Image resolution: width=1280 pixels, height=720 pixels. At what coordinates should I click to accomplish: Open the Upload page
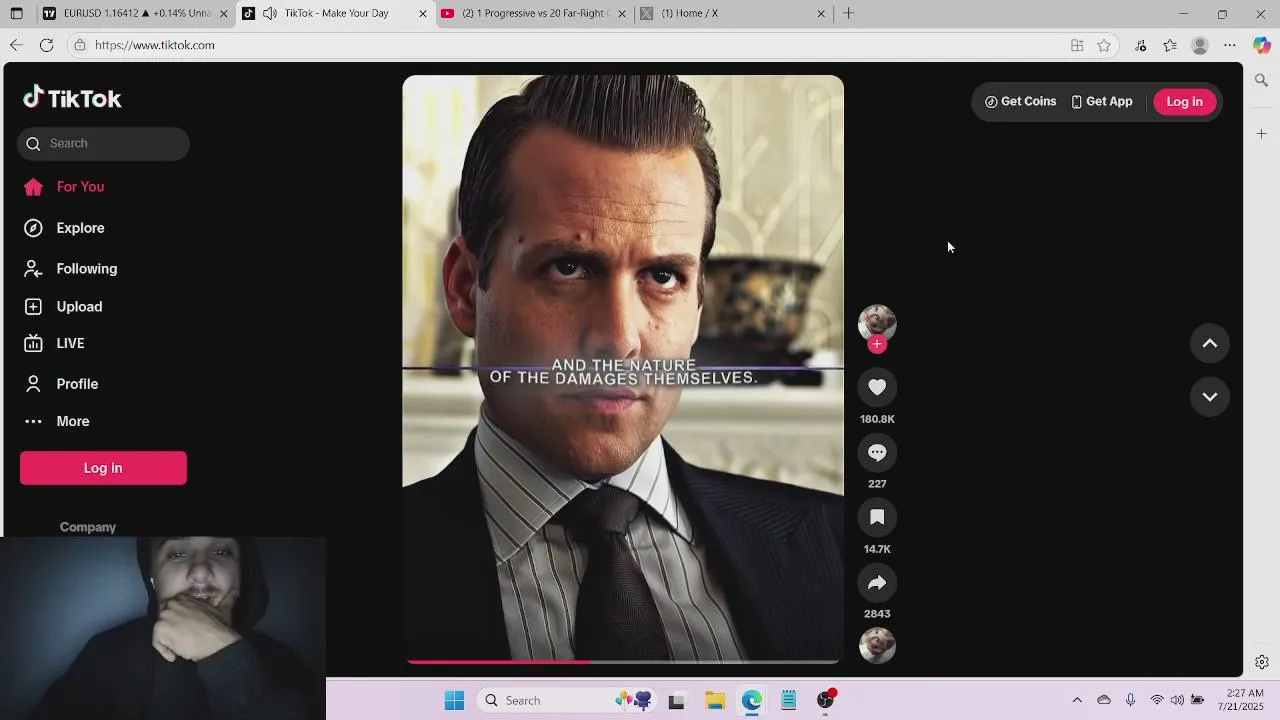coord(63,307)
